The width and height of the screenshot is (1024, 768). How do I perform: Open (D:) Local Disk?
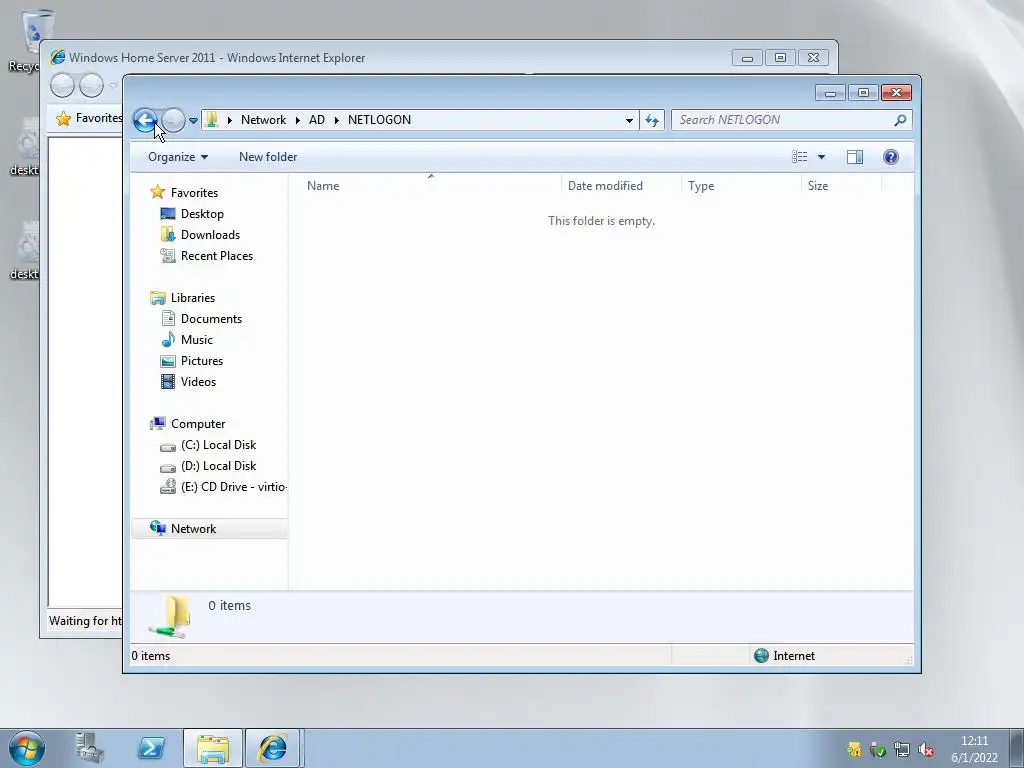pos(218,466)
